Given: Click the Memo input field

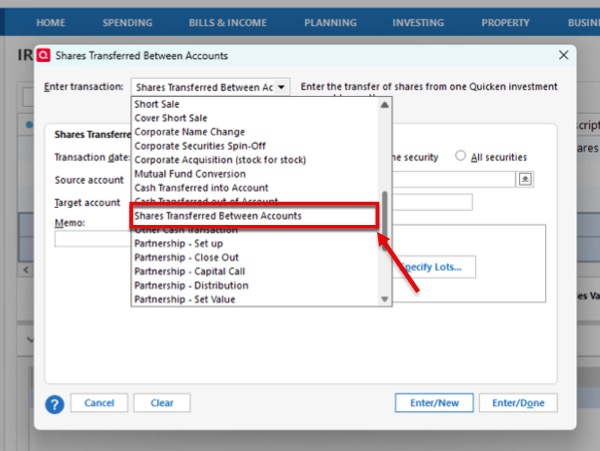Looking at the screenshot, I should (93, 240).
